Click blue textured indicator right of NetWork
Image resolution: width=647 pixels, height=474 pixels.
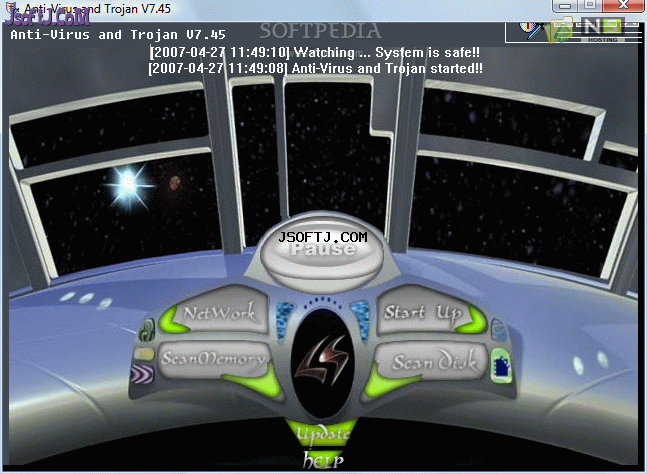(284, 321)
